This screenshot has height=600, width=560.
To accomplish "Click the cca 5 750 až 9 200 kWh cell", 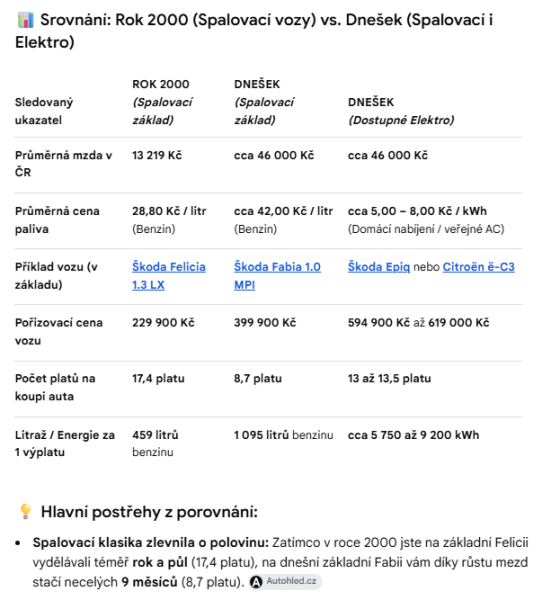I will [x=413, y=435].
